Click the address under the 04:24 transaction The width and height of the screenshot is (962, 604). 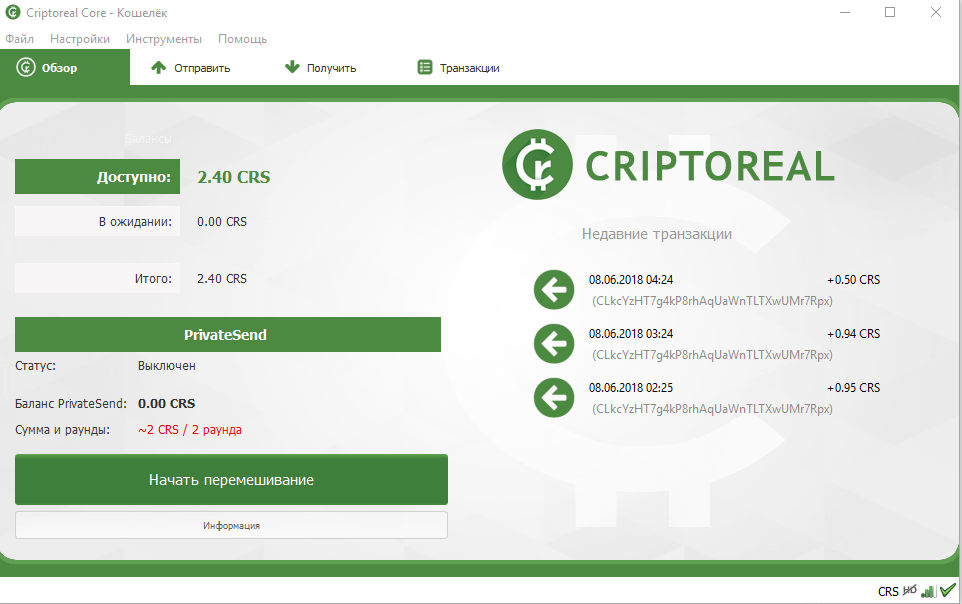(x=712, y=301)
